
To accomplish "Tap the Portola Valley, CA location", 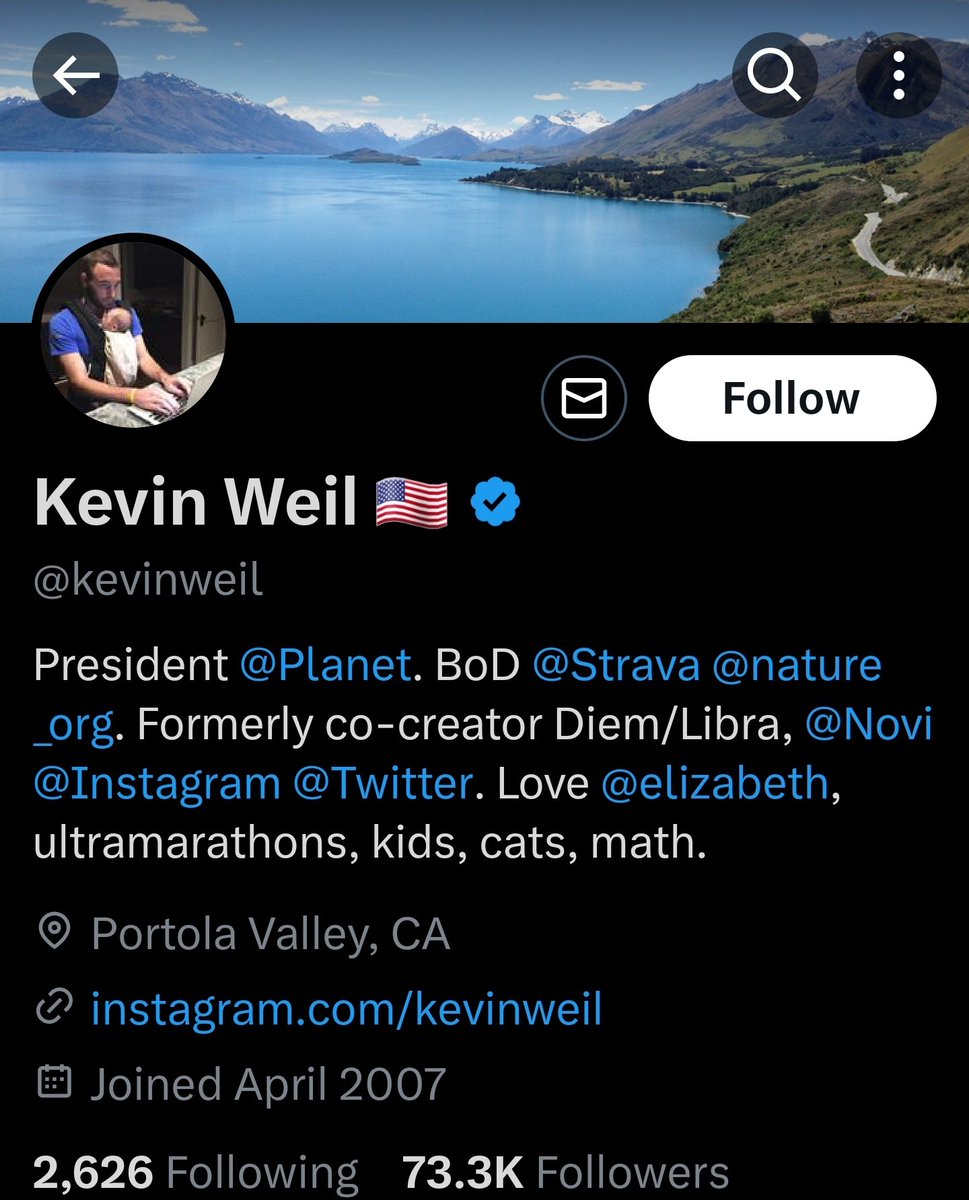I will tap(270, 935).
